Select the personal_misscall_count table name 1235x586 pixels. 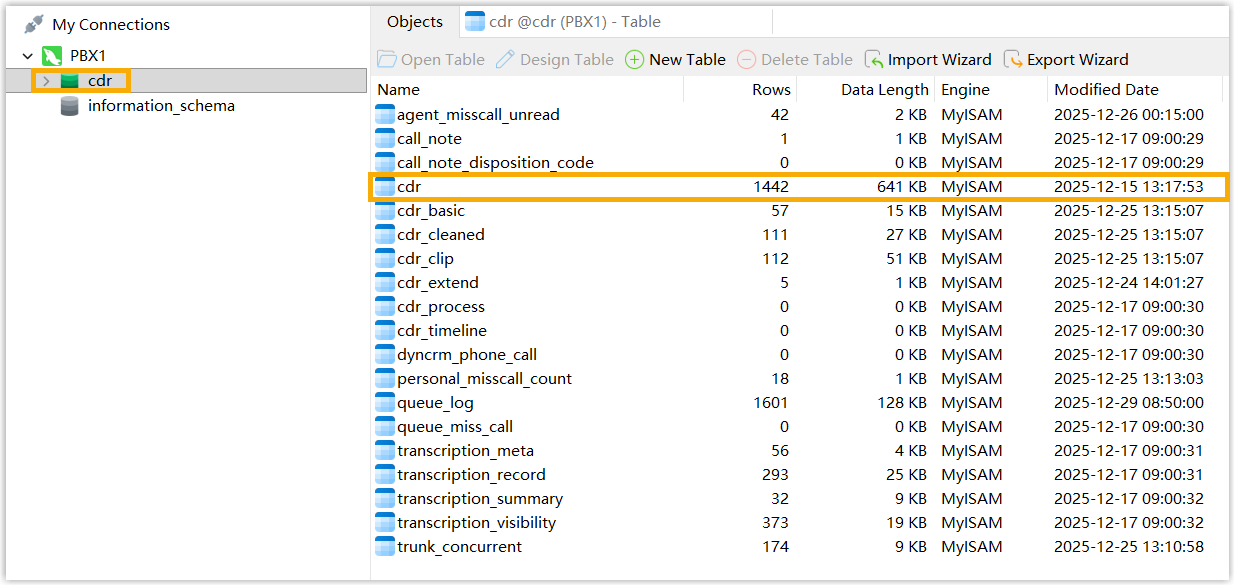tap(485, 379)
